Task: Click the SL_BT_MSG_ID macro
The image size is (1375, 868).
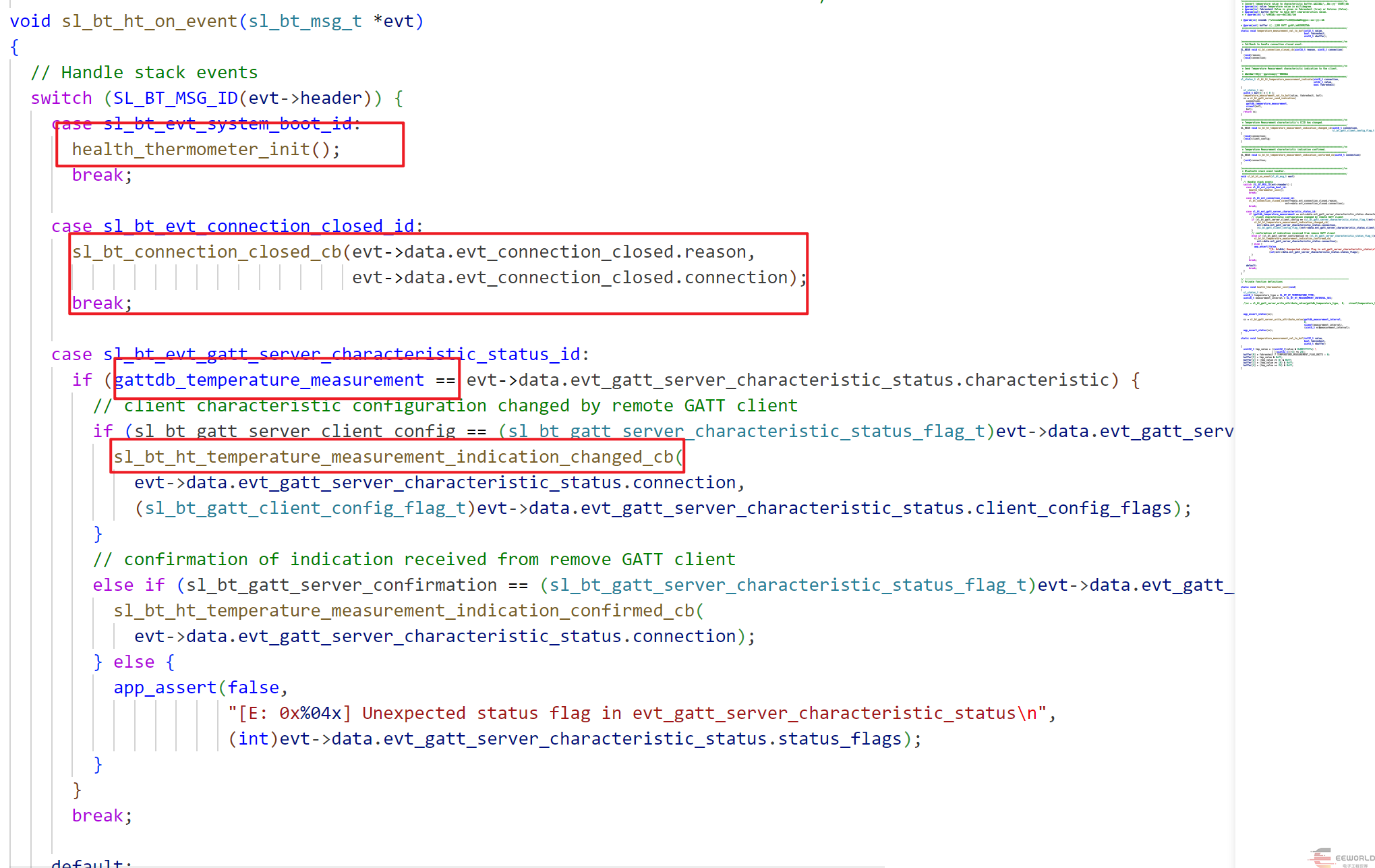Action: 175,98
